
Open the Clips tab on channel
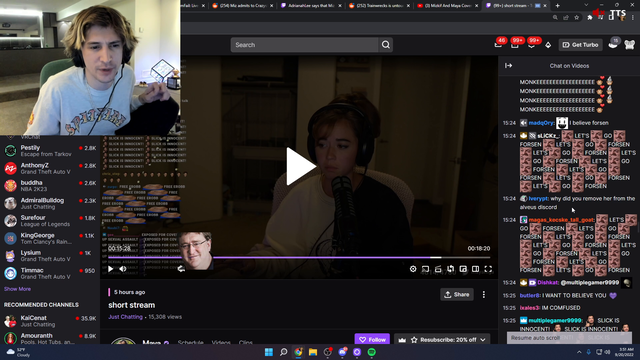245,342
